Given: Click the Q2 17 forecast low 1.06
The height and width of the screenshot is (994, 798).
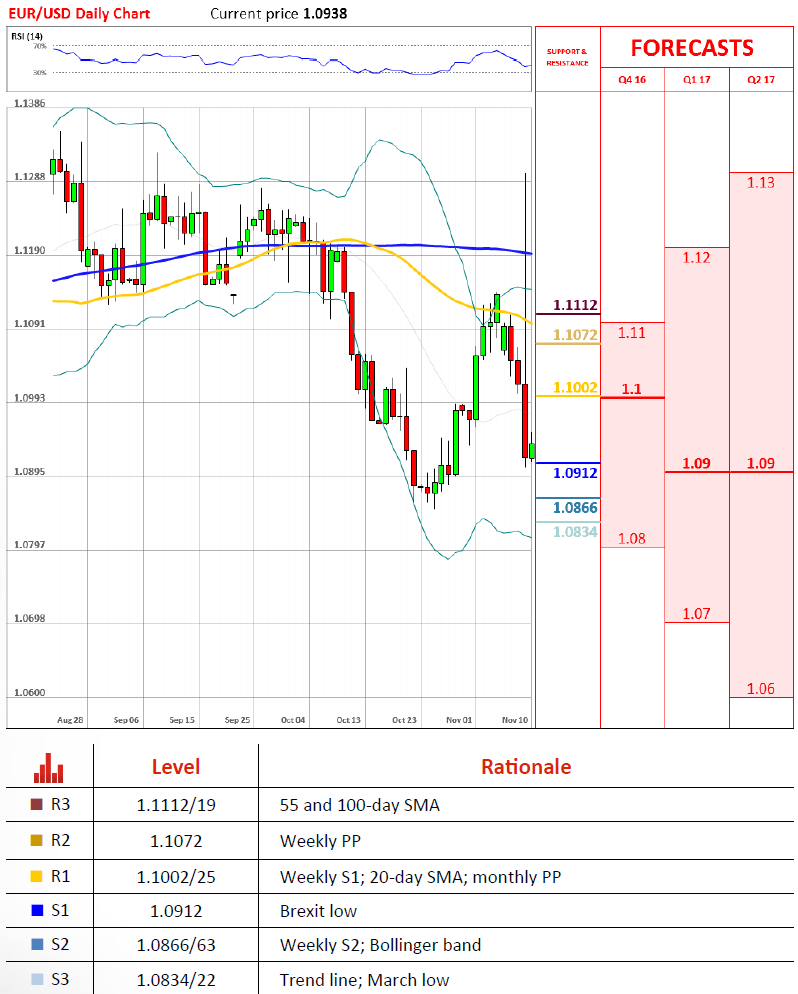Looking at the screenshot, I should click(x=761, y=688).
